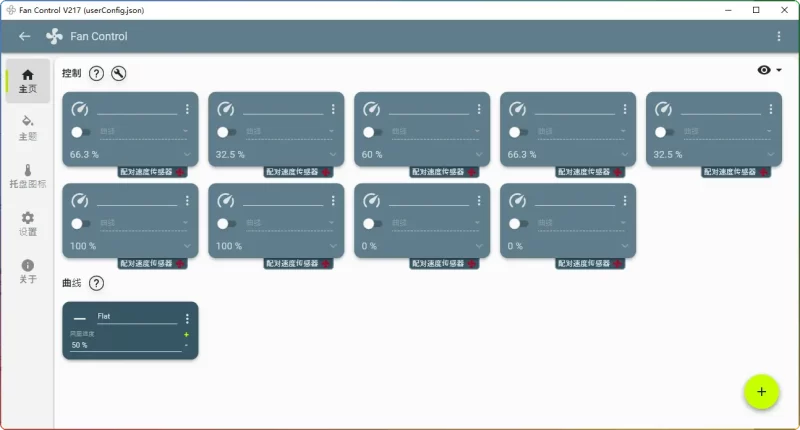The height and width of the screenshot is (430, 800).
Task: Open the 设置 (Settings) sidebar page
Action: 28,223
